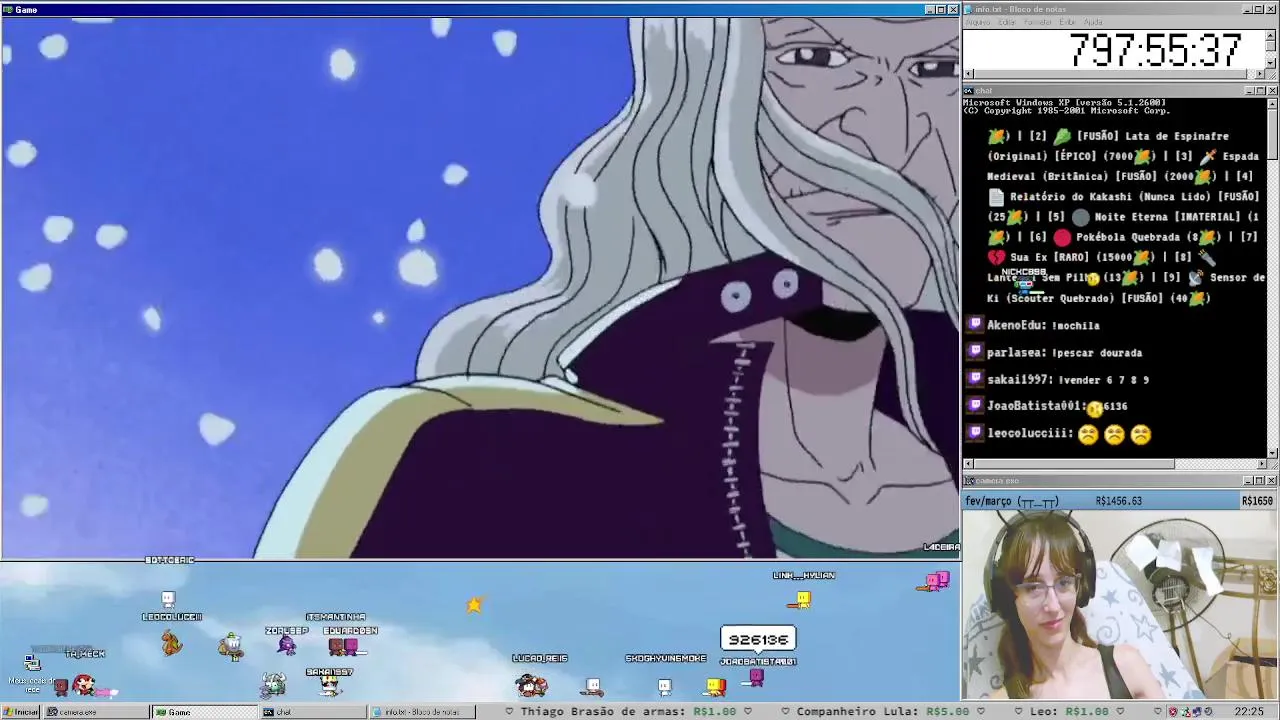Click Twitch icon beside AkenoEdu message

[x=976, y=325]
